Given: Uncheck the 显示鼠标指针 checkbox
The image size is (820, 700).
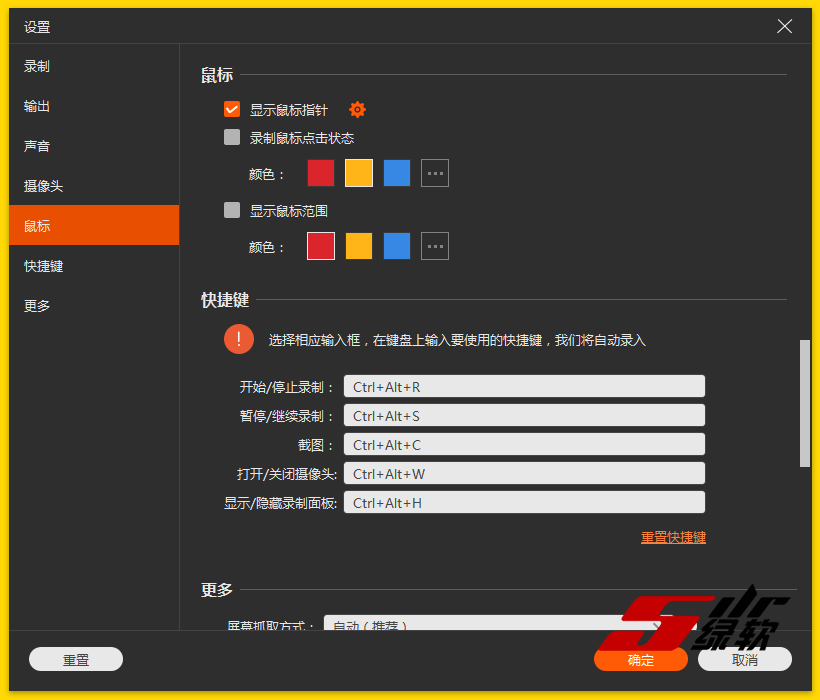Looking at the screenshot, I should pos(232,110).
